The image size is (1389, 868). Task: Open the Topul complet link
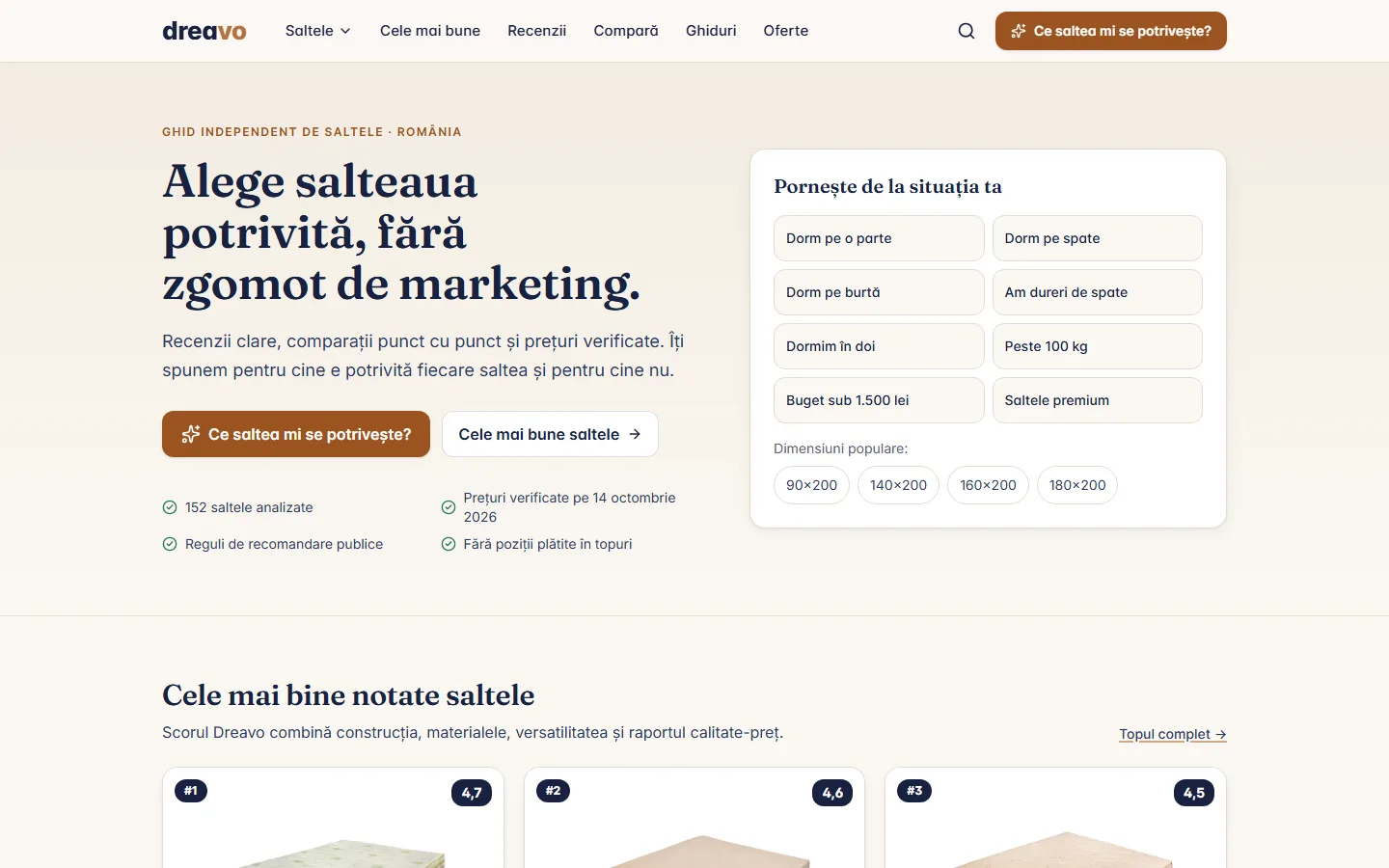pos(1173,734)
